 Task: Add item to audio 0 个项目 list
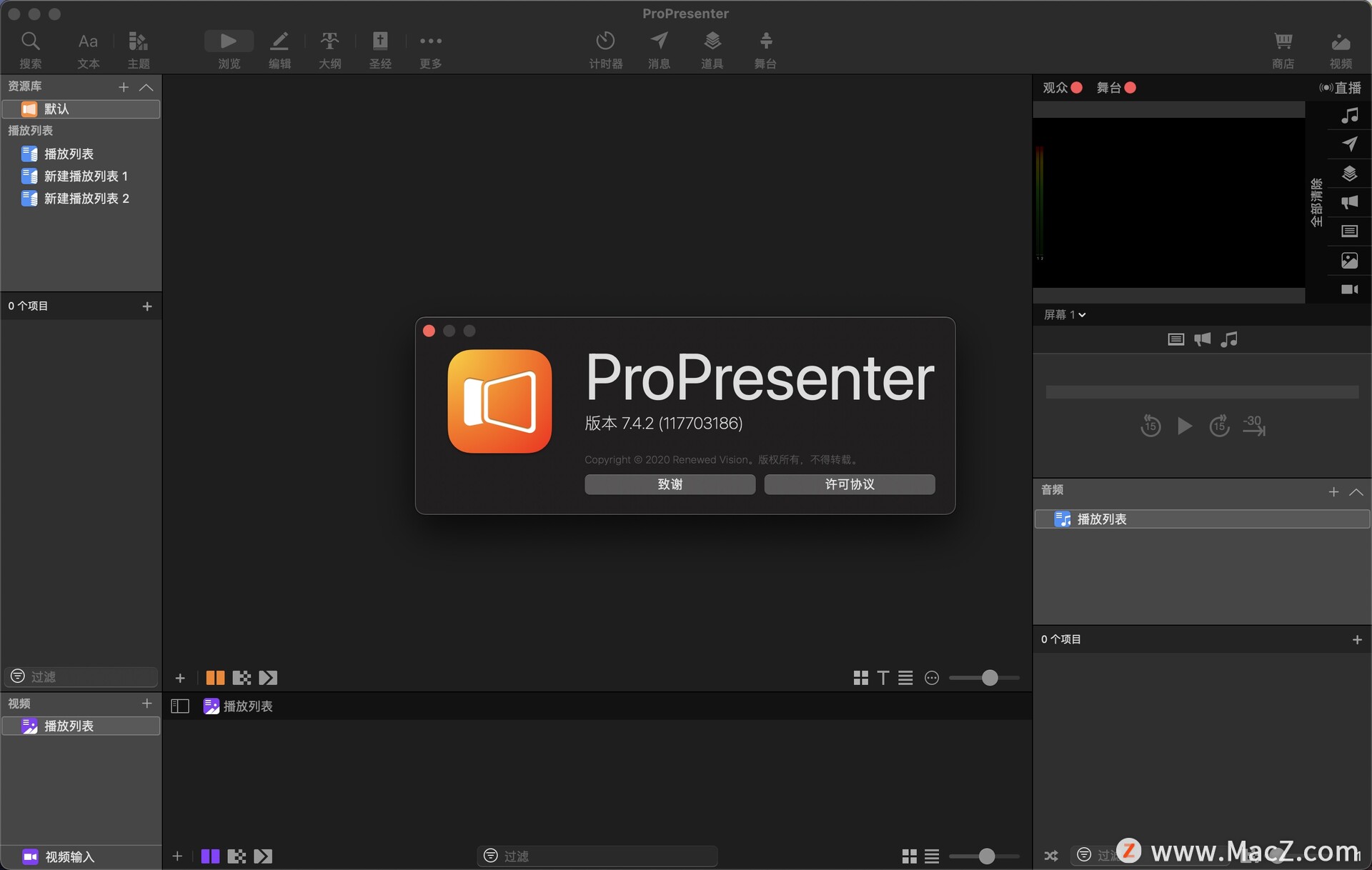click(1357, 640)
